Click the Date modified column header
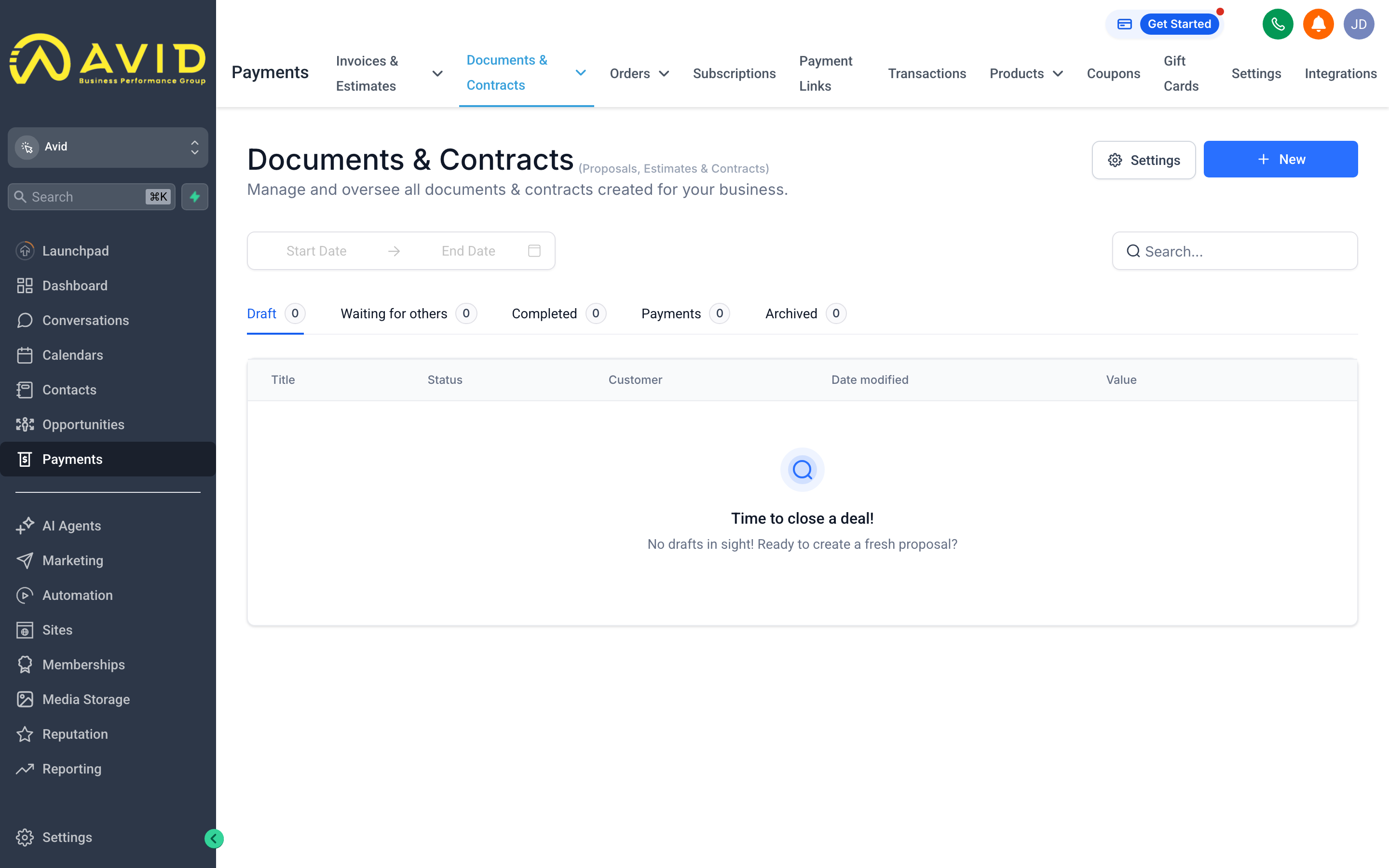 point(870,380)
